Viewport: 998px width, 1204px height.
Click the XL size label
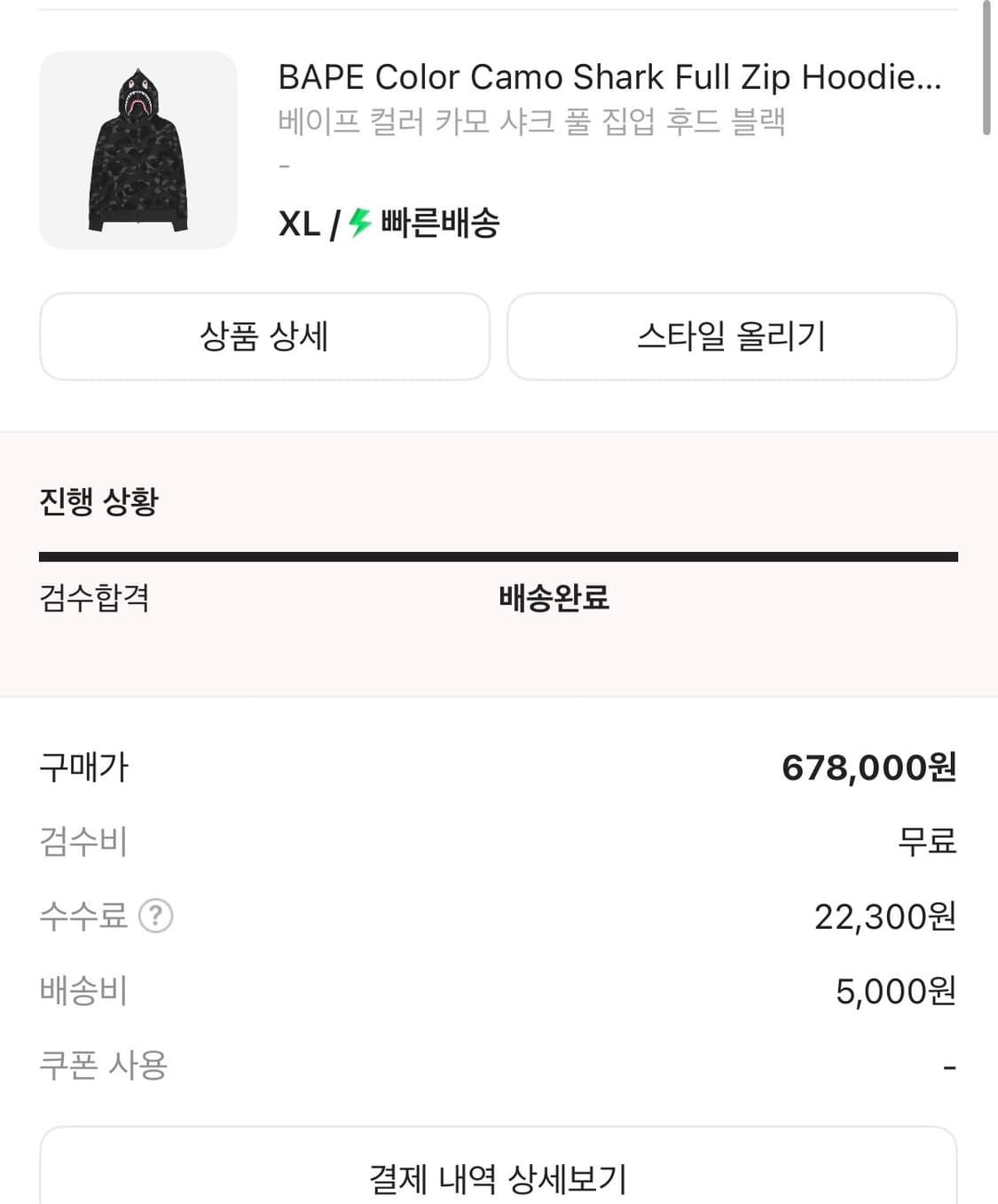point(299,224)
